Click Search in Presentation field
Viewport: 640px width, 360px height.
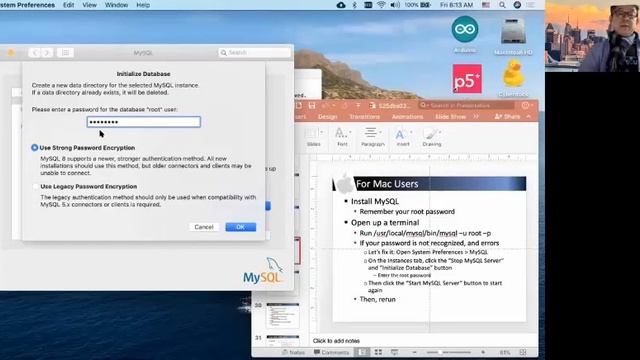(x=467, y=105)
